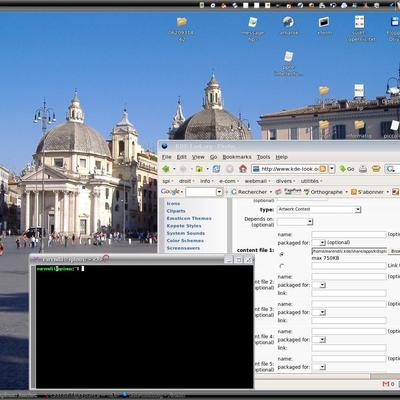Viewport: 400px width, 400px height.
Task: Go back using the browser's green back arrow
Action: (166, 169)
